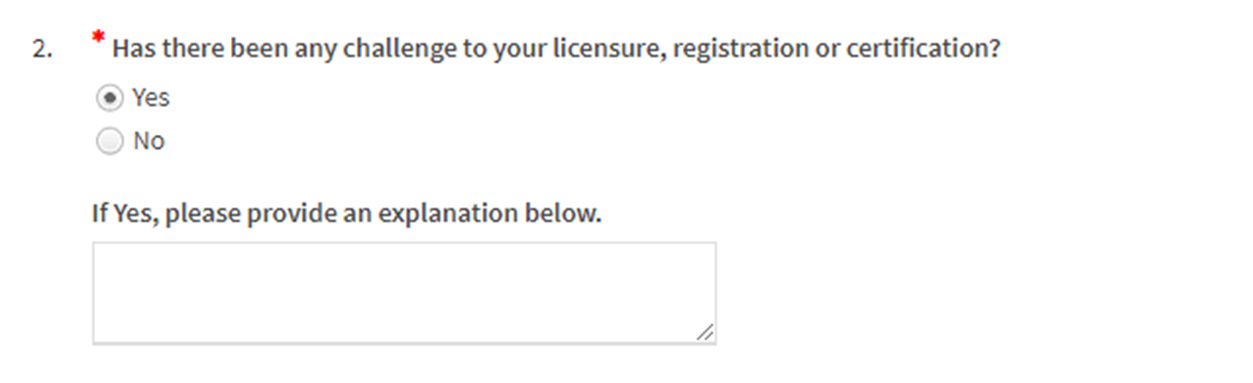Click the text area resize grip icon
1253x383 pixels.
[705, 333]
